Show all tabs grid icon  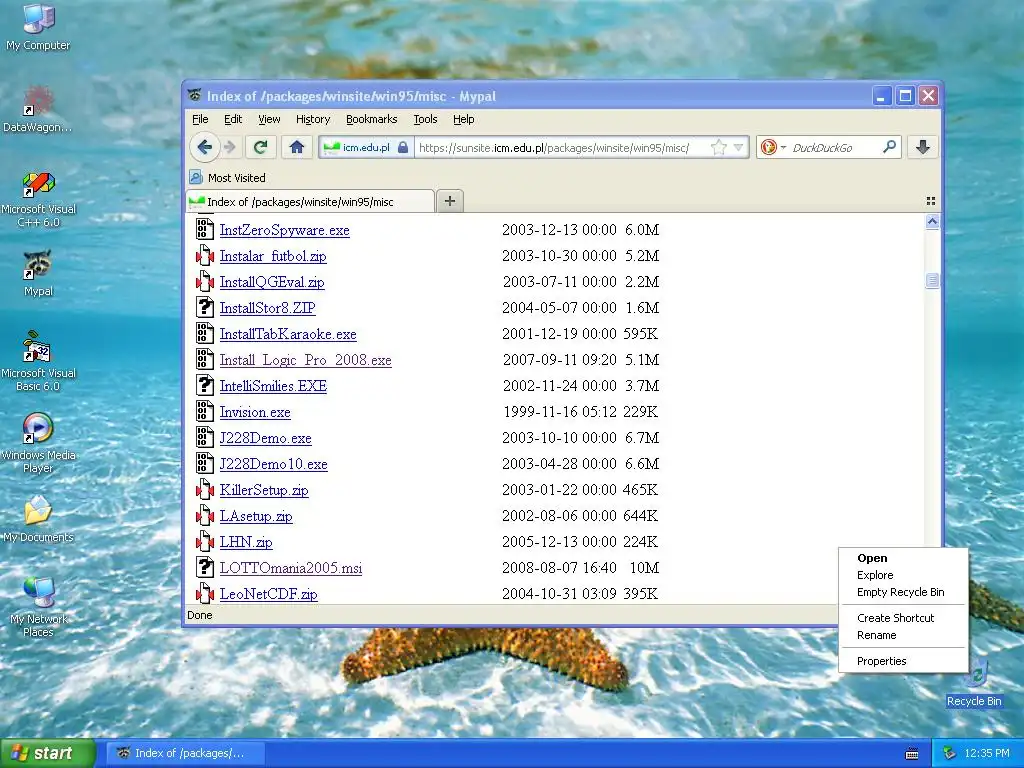click(931, 201)
